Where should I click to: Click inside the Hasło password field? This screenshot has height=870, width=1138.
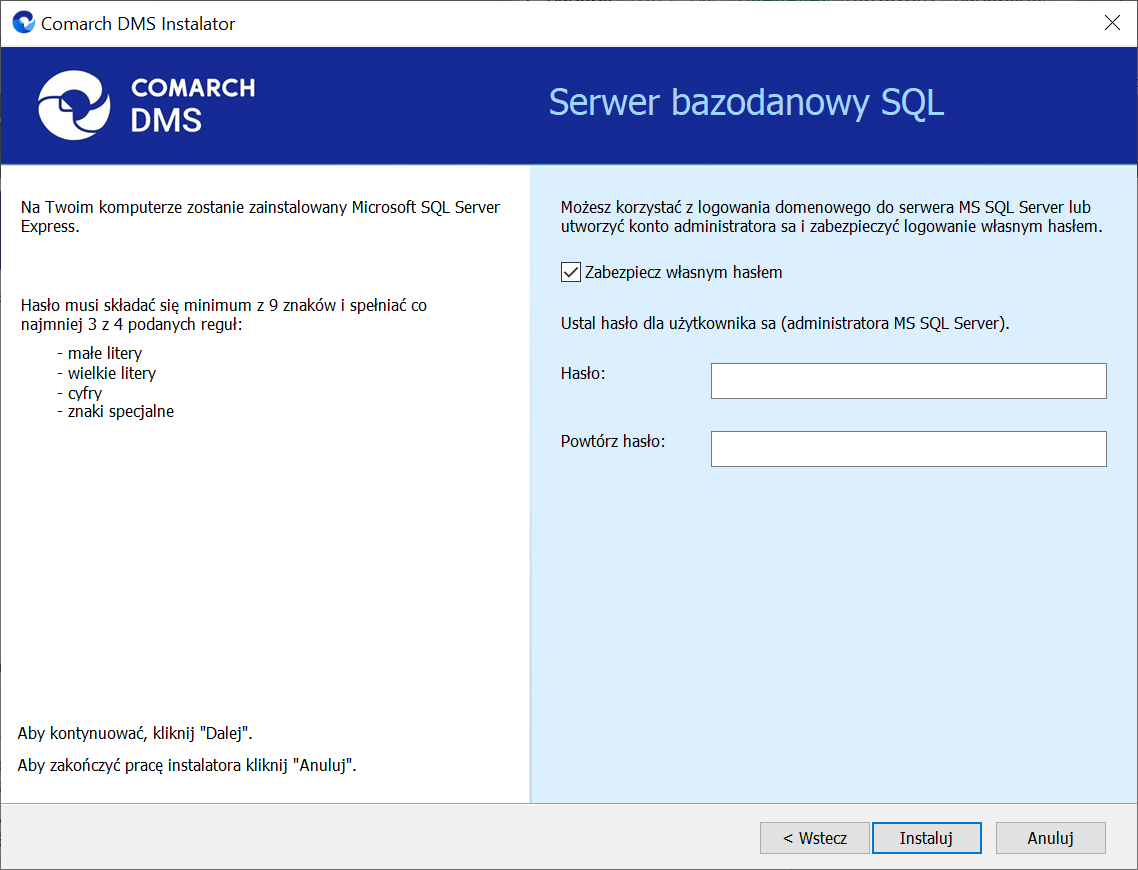coord(908,381)
